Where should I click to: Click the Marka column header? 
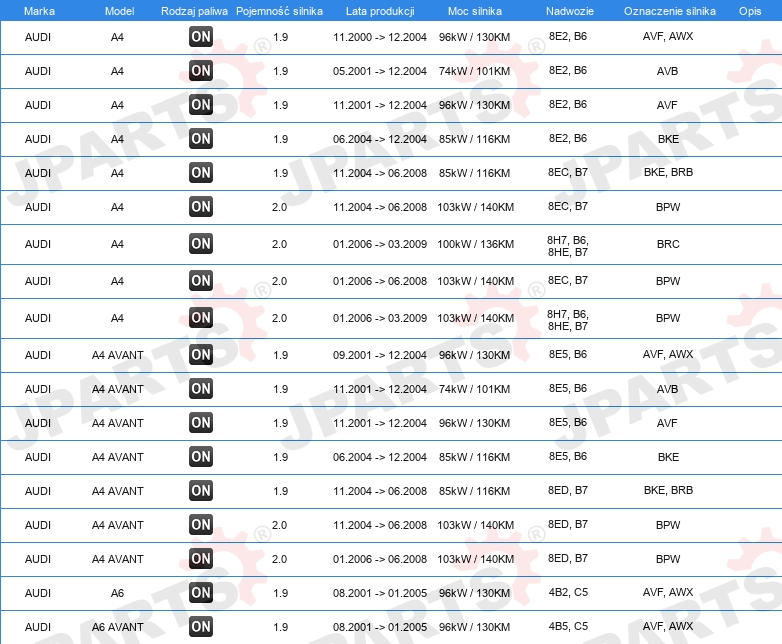coord(39,11)
